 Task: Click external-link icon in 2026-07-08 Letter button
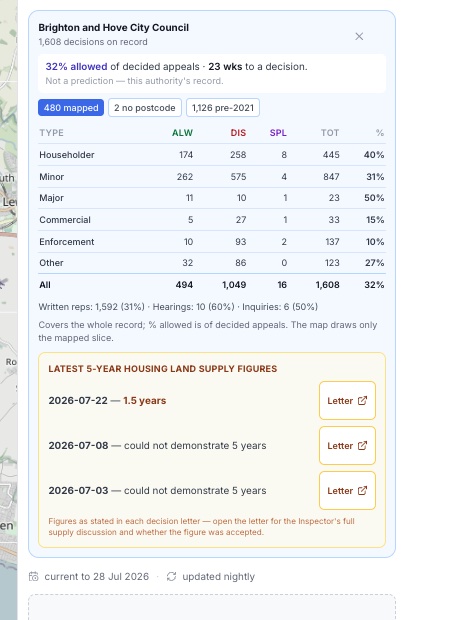point(362,446)
